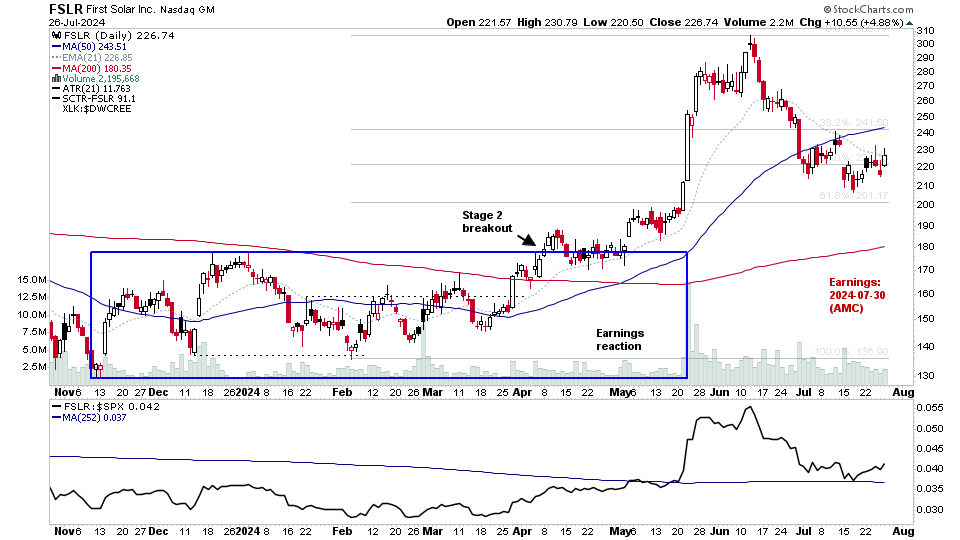Select the 'XLK:$DWCREE' legend entry
This screenshot has width=960, height=540.
[x=96, y=109]
